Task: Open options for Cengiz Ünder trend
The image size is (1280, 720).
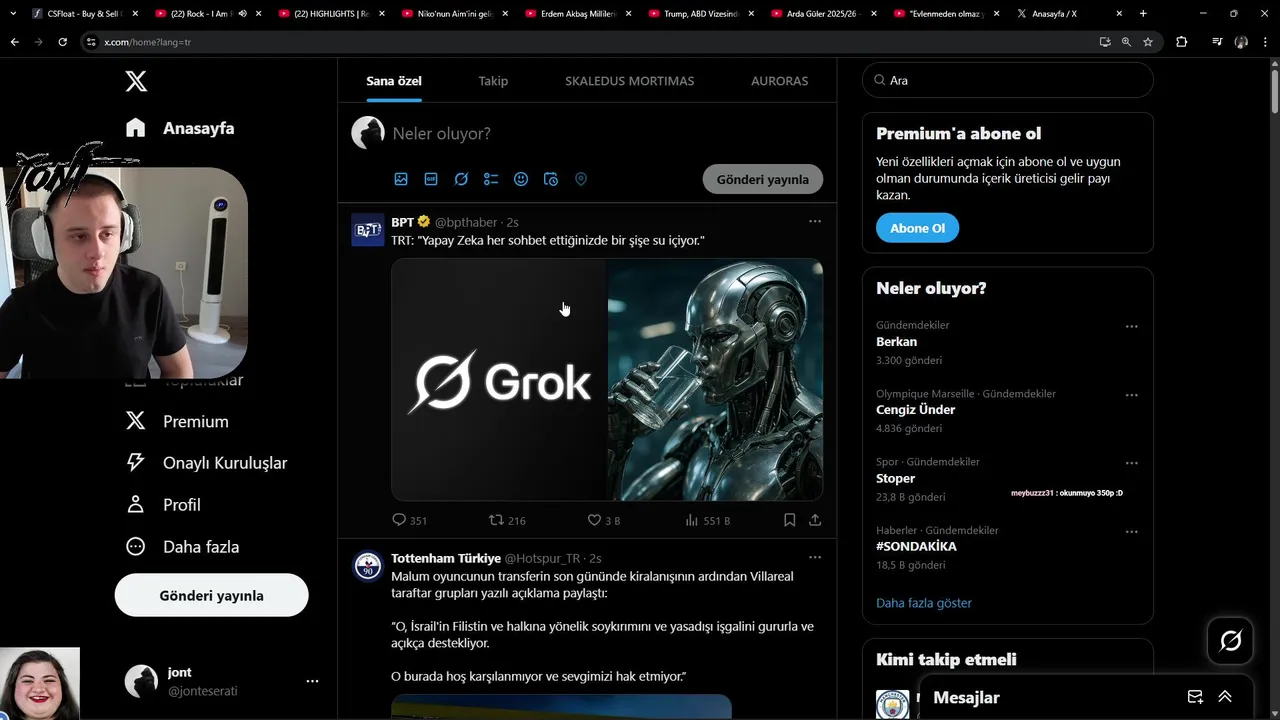Action: pos(1132,395)
